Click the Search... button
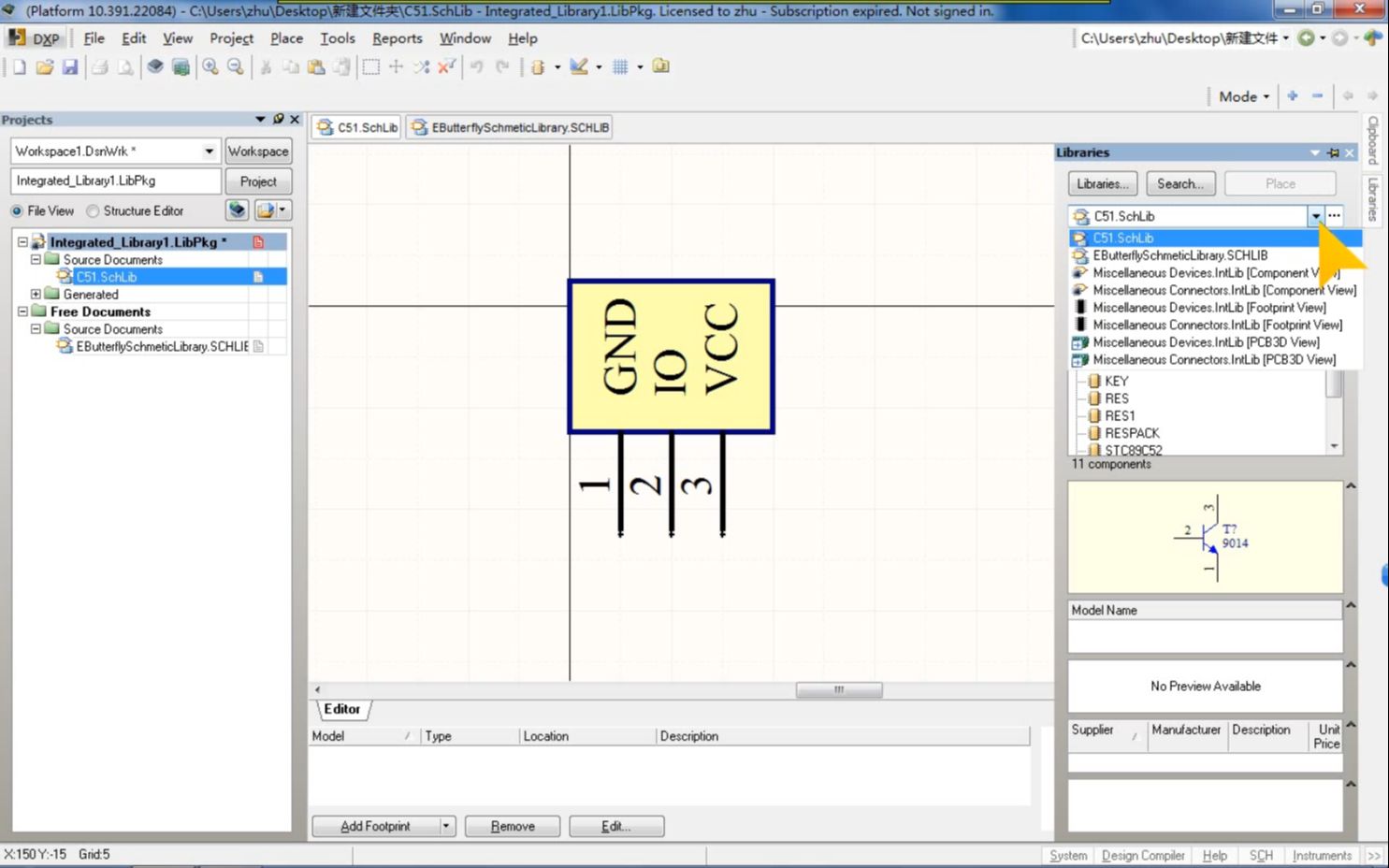 pyautogui.click(x=1180, y=184)
